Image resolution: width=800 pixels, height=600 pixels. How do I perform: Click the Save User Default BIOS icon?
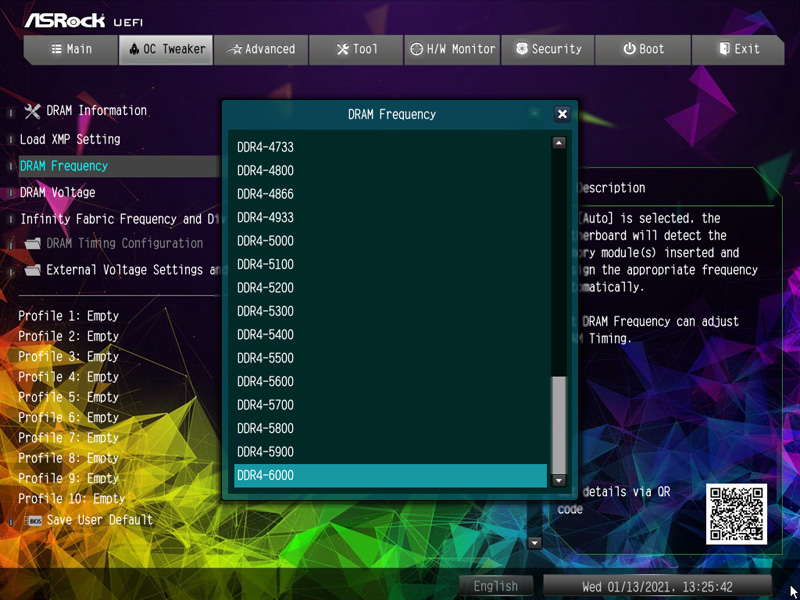click(x=33, y=521)
